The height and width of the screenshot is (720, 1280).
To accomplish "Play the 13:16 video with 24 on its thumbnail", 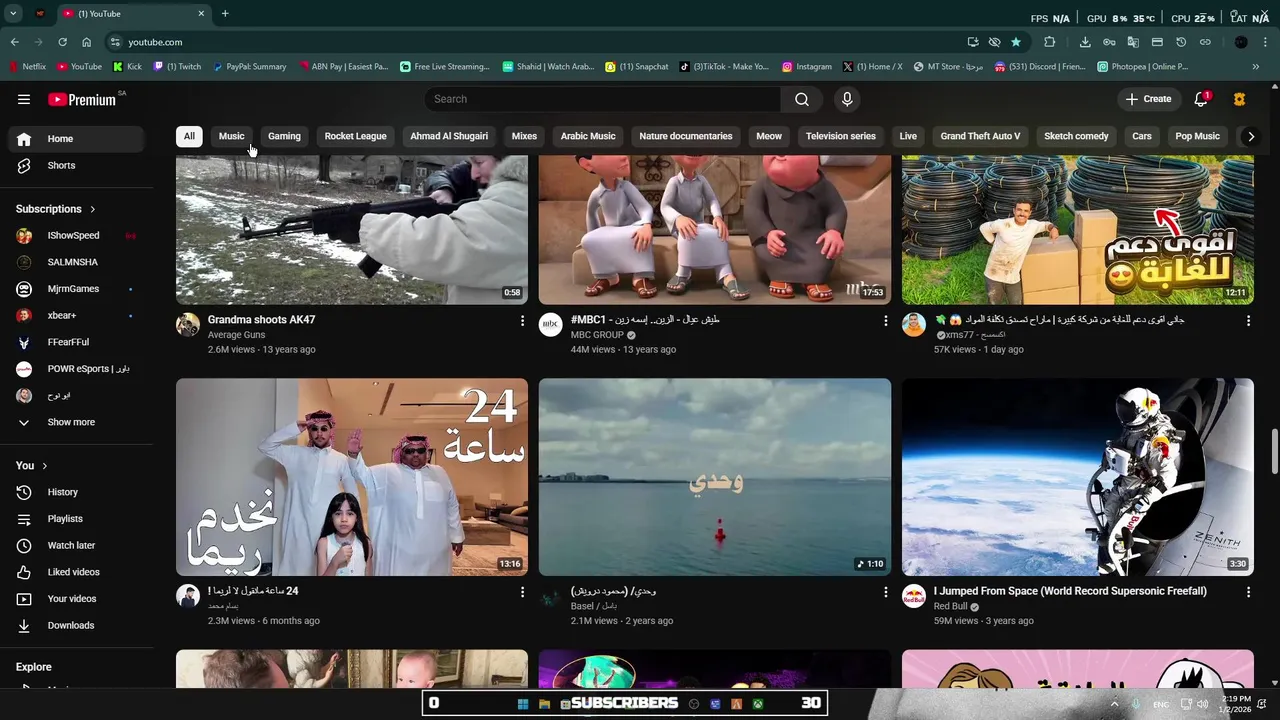I will tap(352, 477).
